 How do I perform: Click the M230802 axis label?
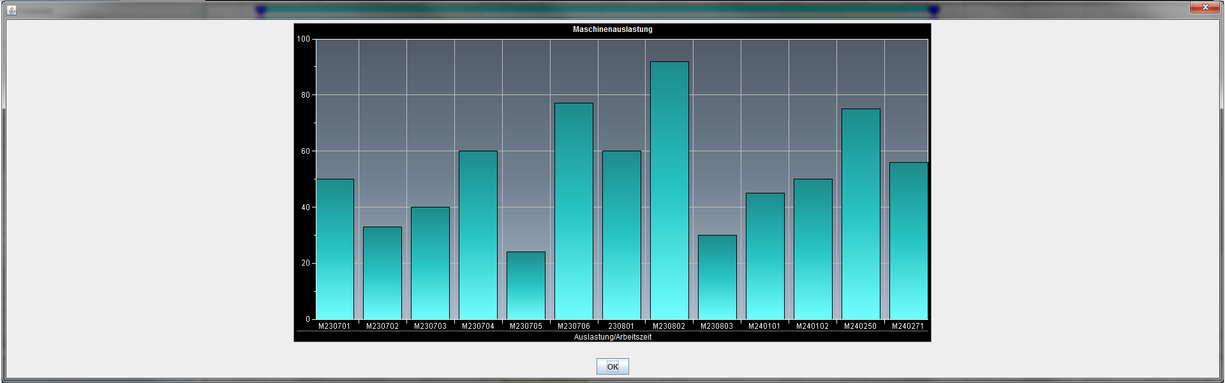click(x=670, y=326)
